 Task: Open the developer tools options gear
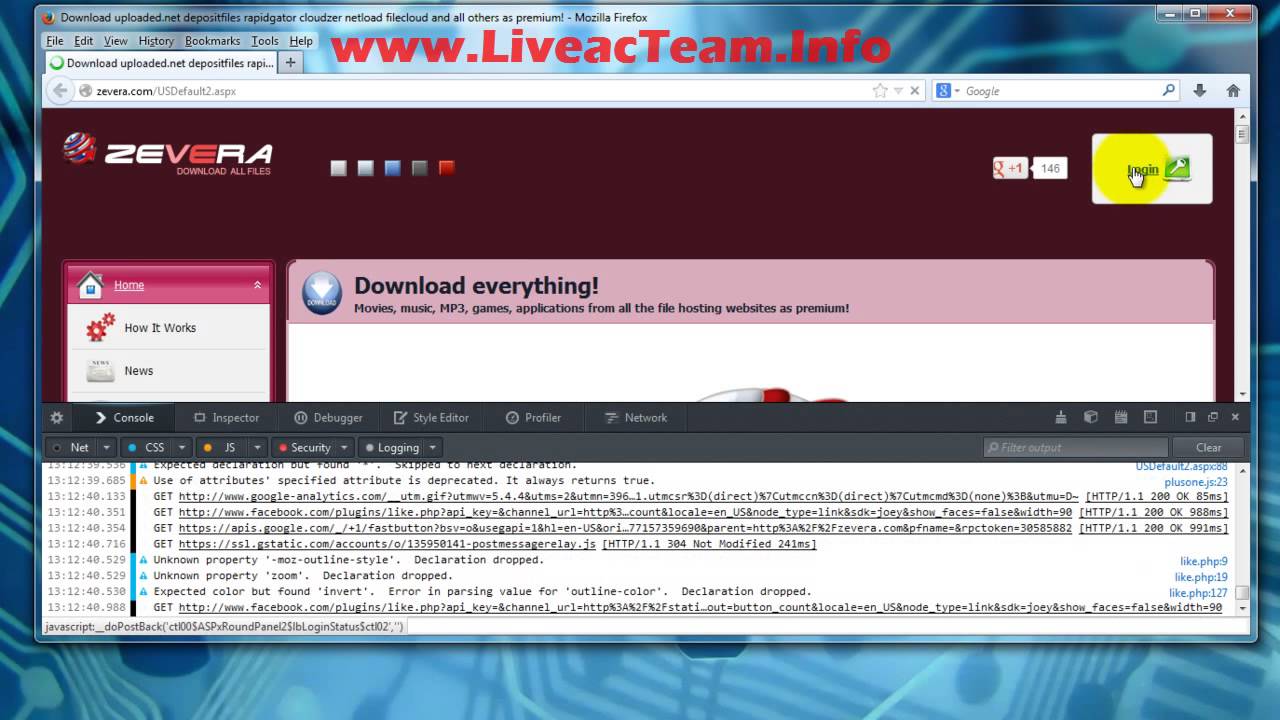[x=57, y=417]
